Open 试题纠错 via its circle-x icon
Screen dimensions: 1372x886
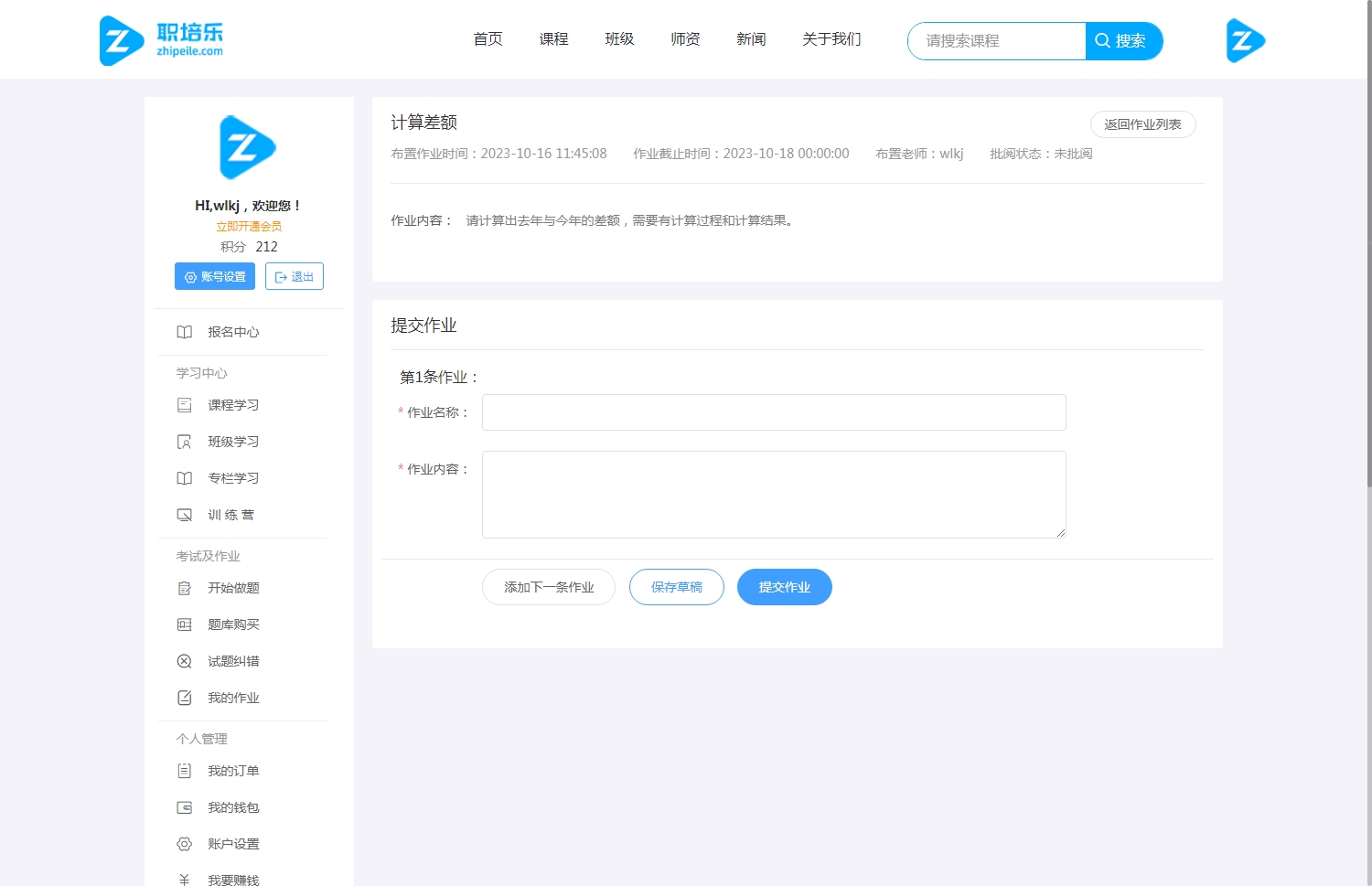click(x=184, y=661)
